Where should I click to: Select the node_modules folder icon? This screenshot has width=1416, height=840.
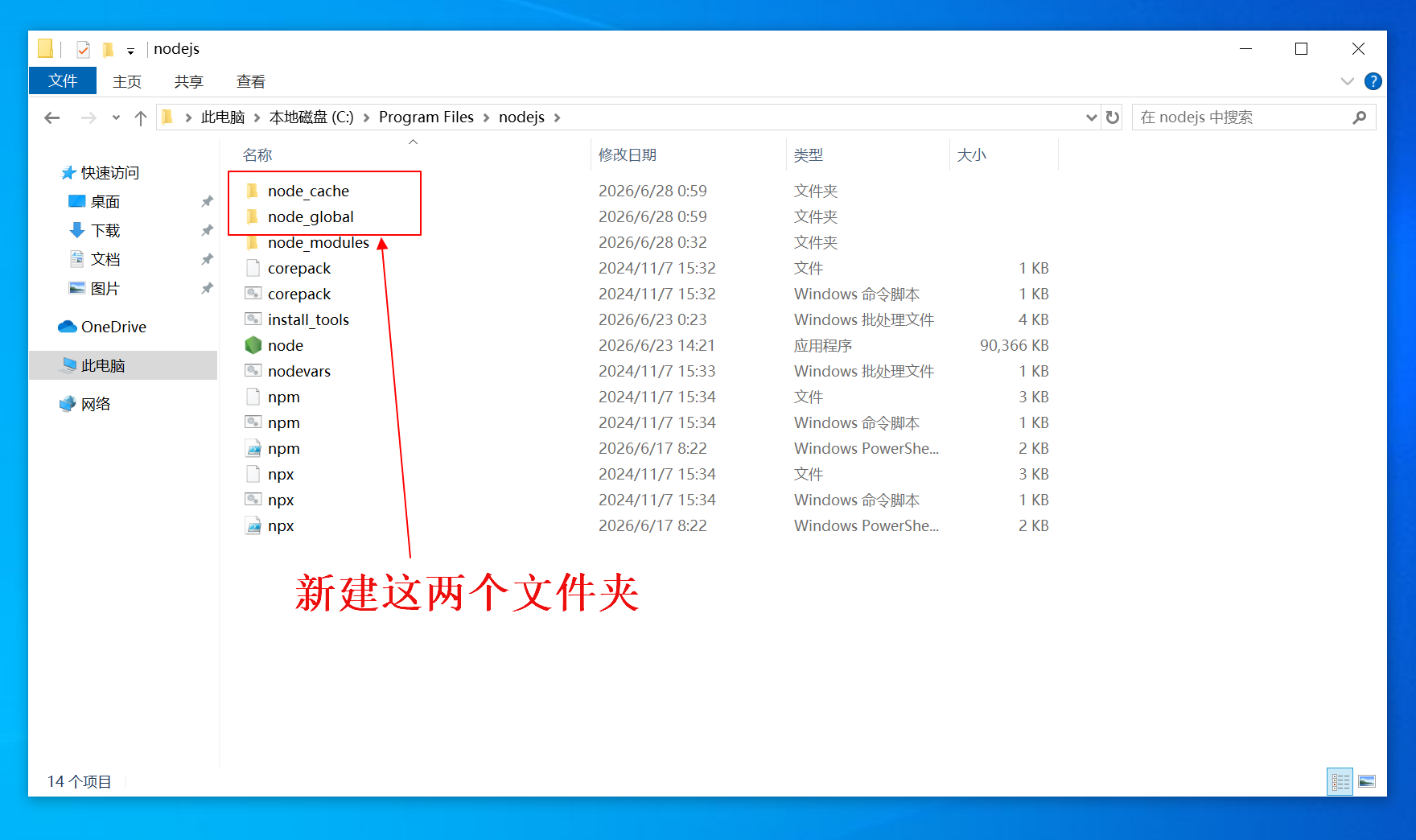pos(253,242)
